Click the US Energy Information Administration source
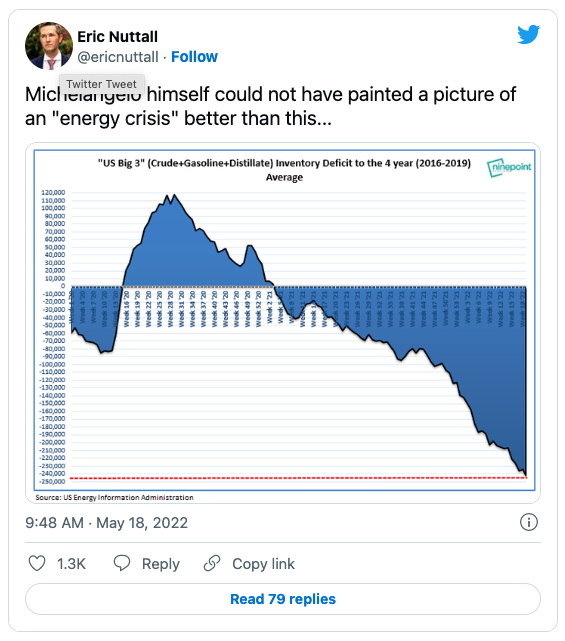This screenshot has width=565, height=641. tap(114, 497)
